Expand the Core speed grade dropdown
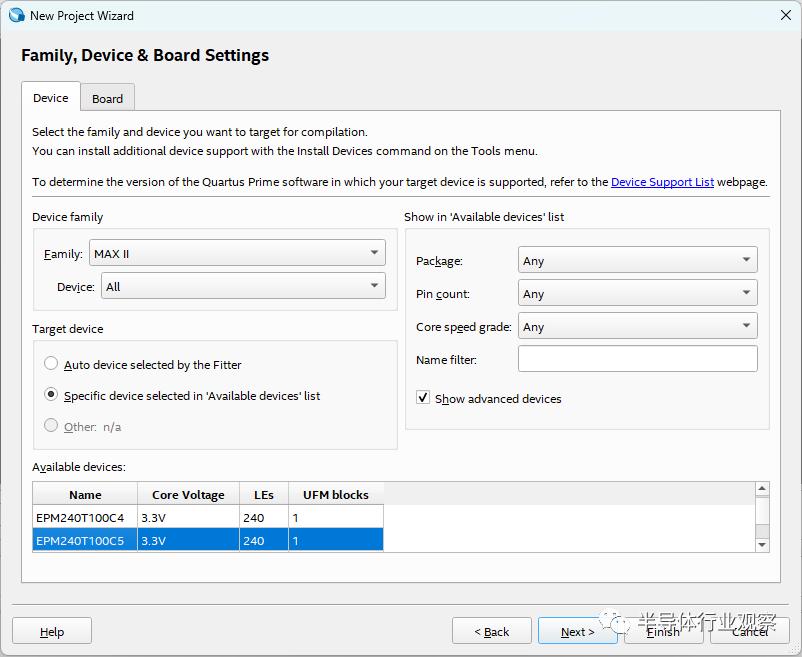Viewport: 802px width, 657px height. tap(637, 327)
